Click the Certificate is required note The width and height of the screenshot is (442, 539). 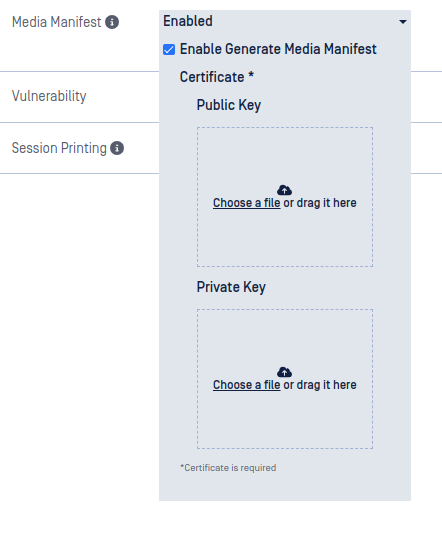(x=228, y=468)
